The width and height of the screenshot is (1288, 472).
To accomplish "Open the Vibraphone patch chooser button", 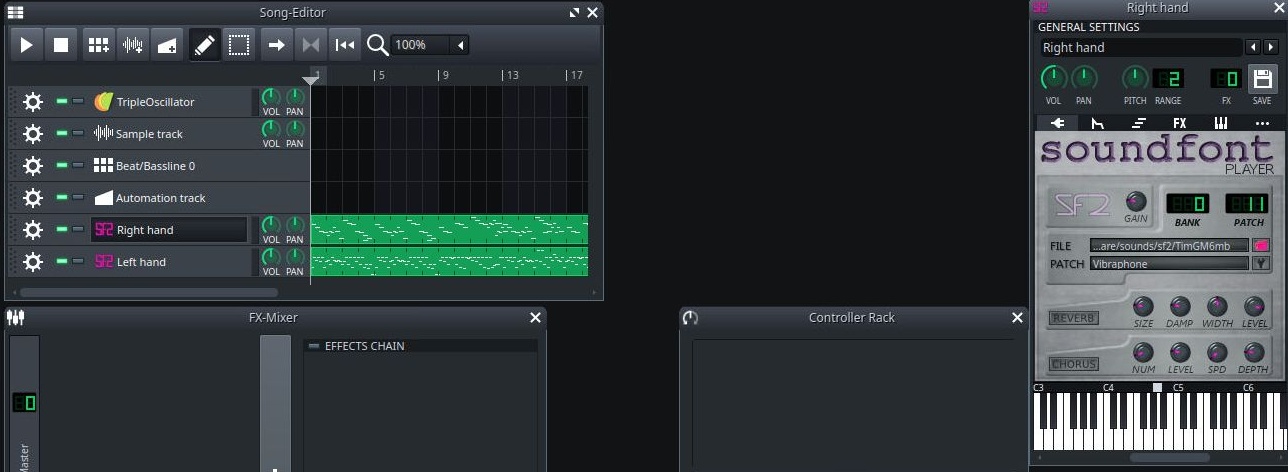I will [x=1261, y=264].
